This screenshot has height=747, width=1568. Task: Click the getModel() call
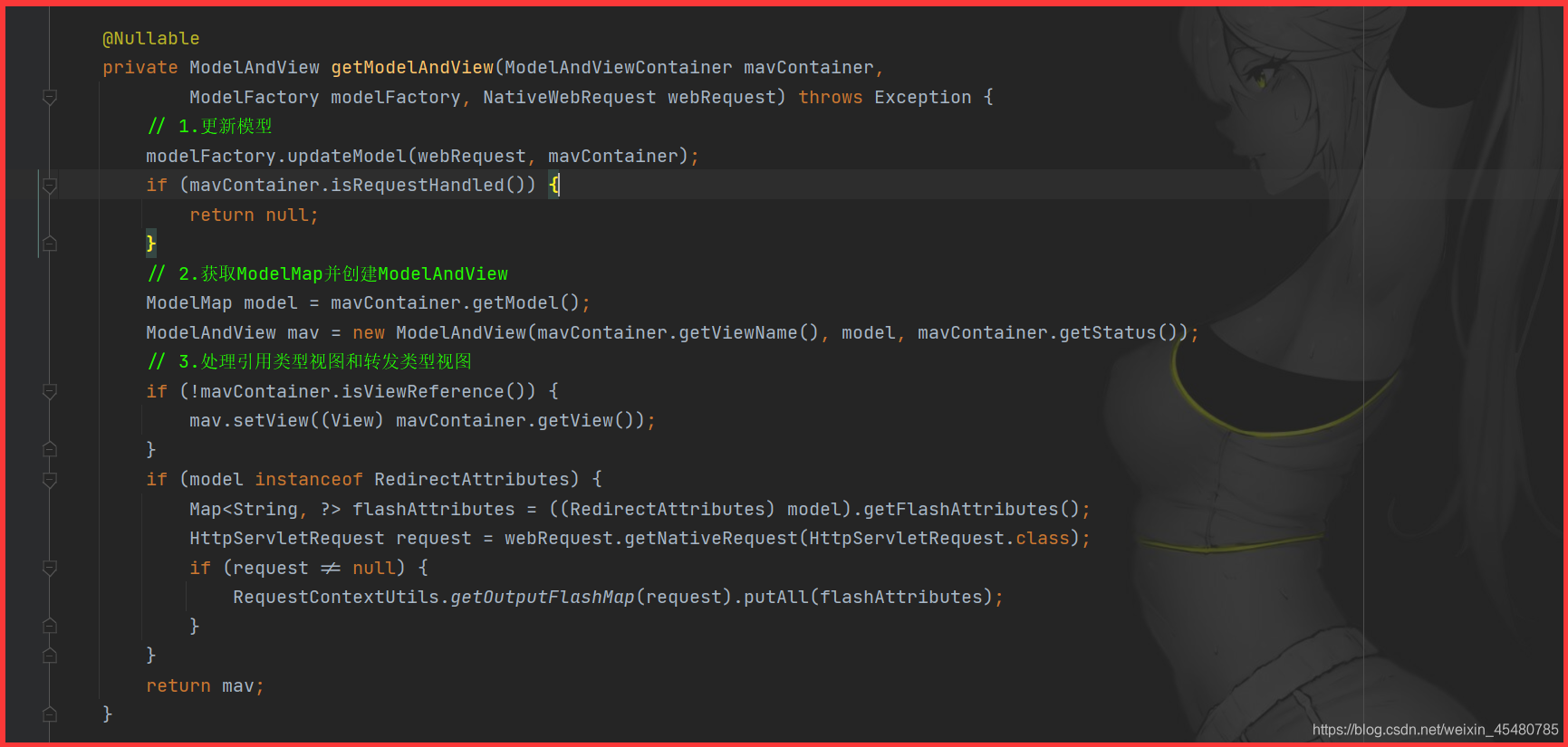pos(526,303)
